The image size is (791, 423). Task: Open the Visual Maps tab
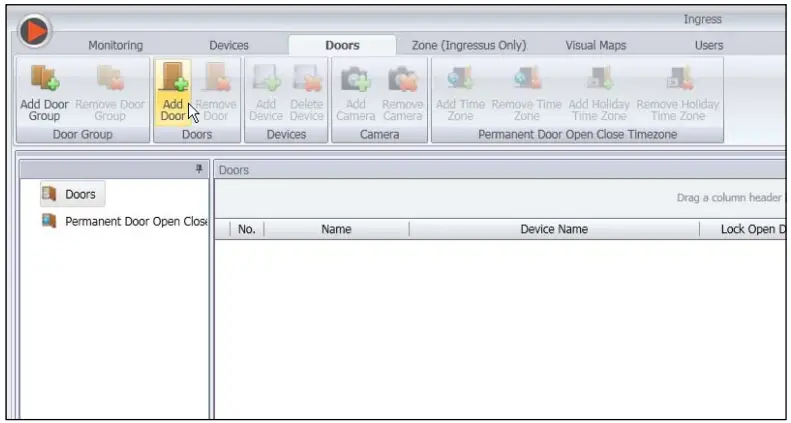coord(596,45)
